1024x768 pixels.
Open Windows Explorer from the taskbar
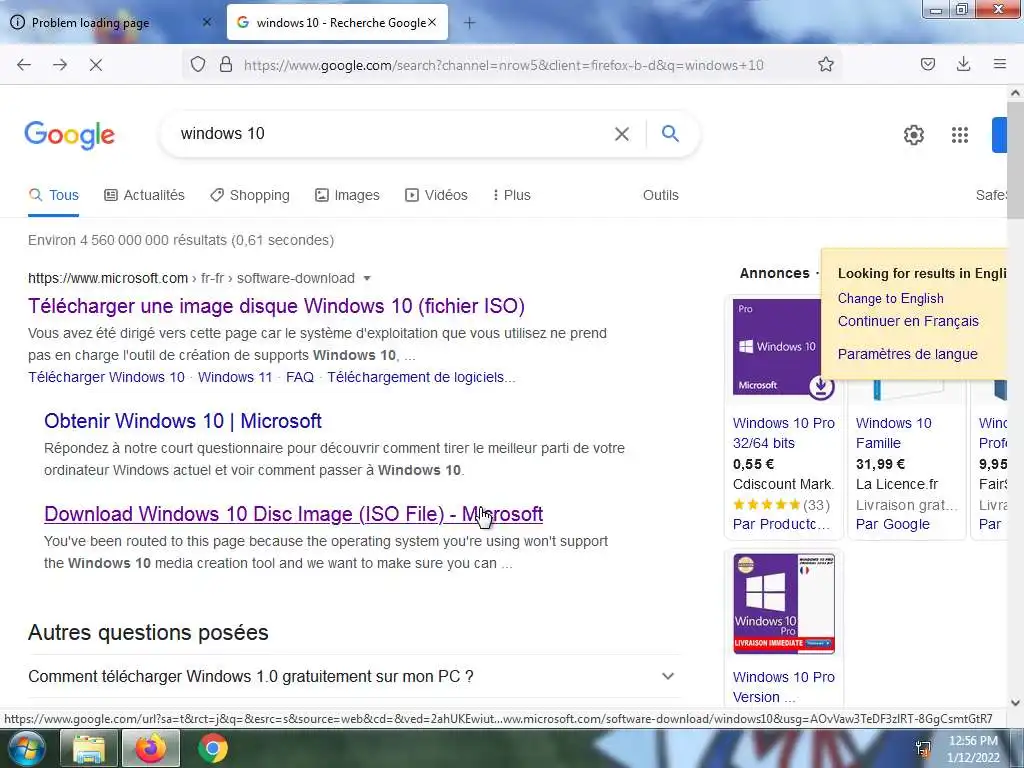point(89,748)
